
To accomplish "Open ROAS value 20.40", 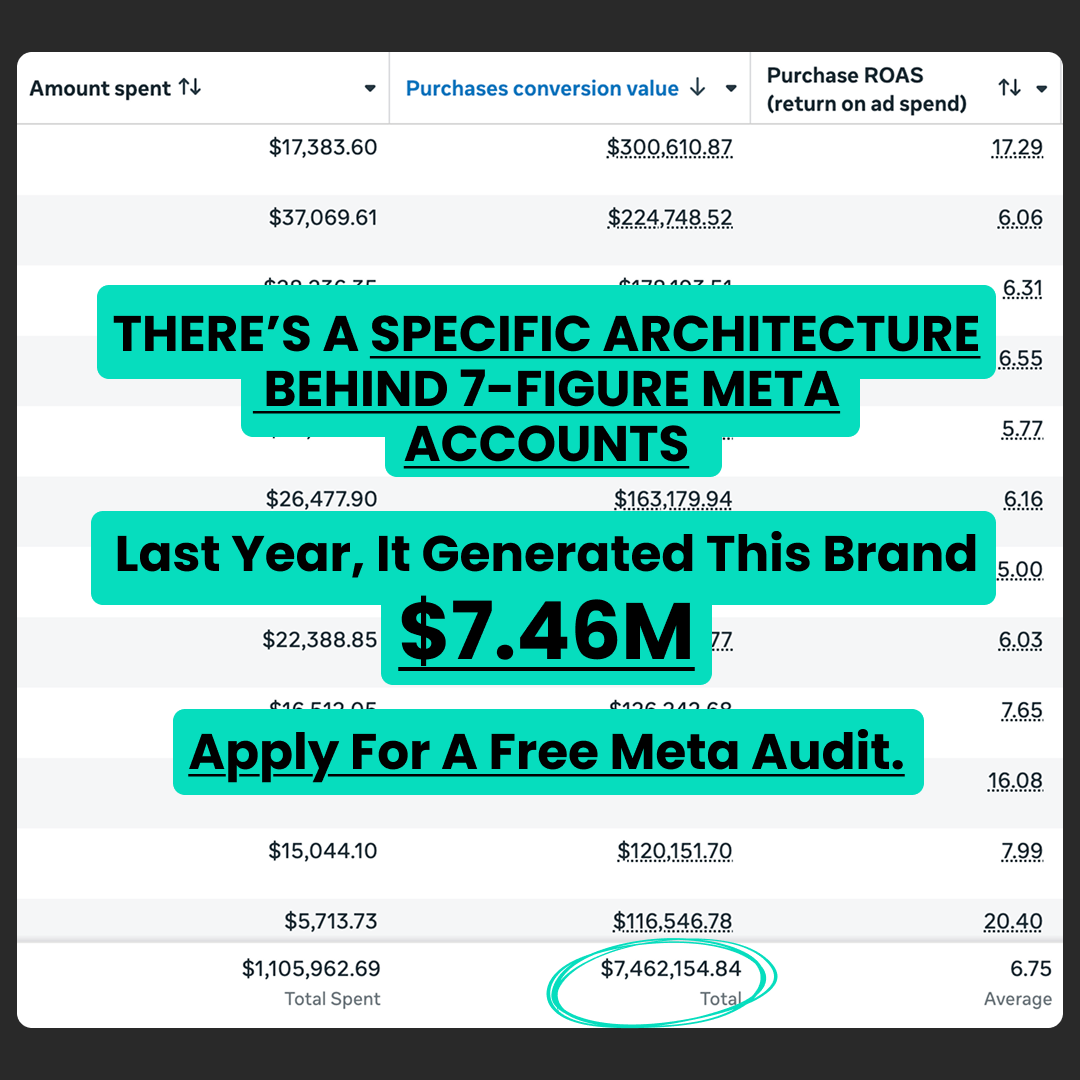I will (1013, 921).
